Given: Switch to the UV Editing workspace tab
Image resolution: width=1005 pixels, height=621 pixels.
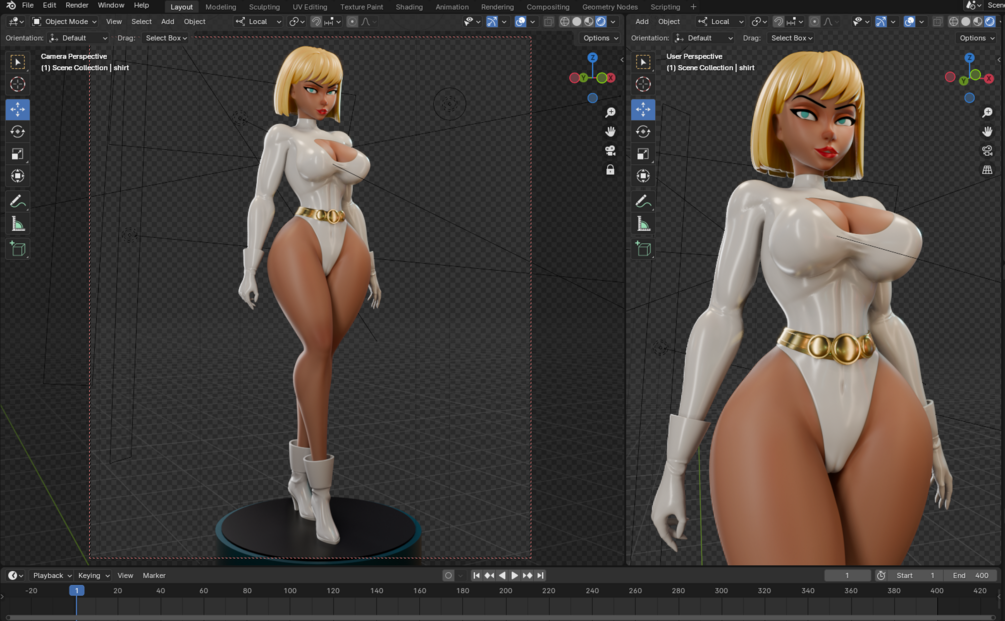Looking at the screenshot, I should (x=310, y=7).
